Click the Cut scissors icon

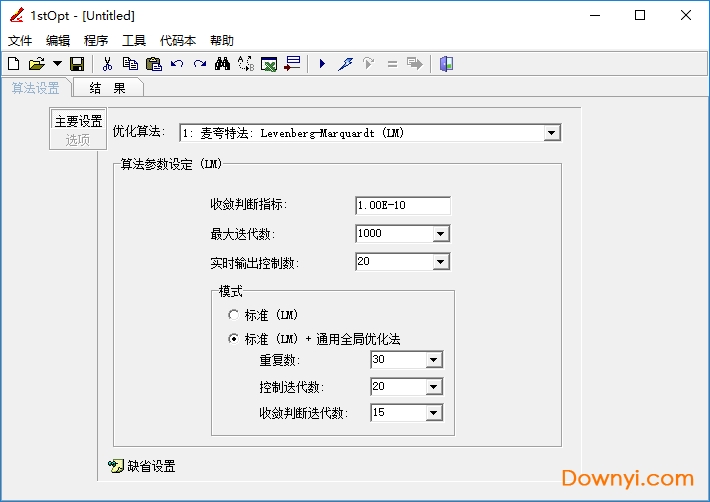tap(107, 64)
